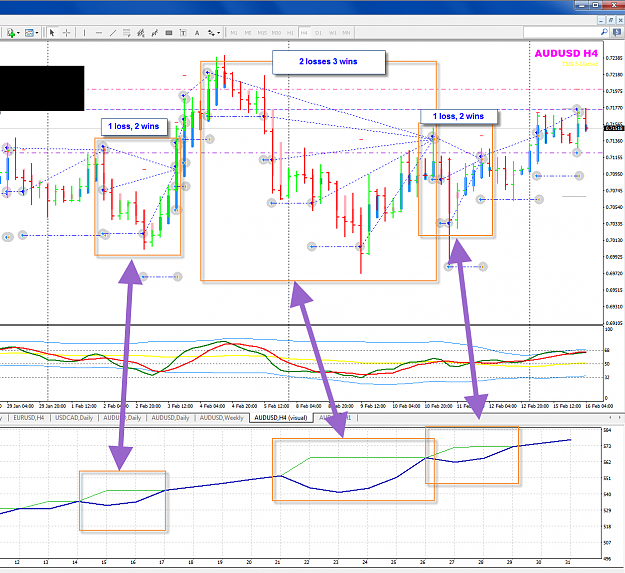The image size is (625, 573).
Task: Switch chart to W1 timeframe
Action: [332, 33]
